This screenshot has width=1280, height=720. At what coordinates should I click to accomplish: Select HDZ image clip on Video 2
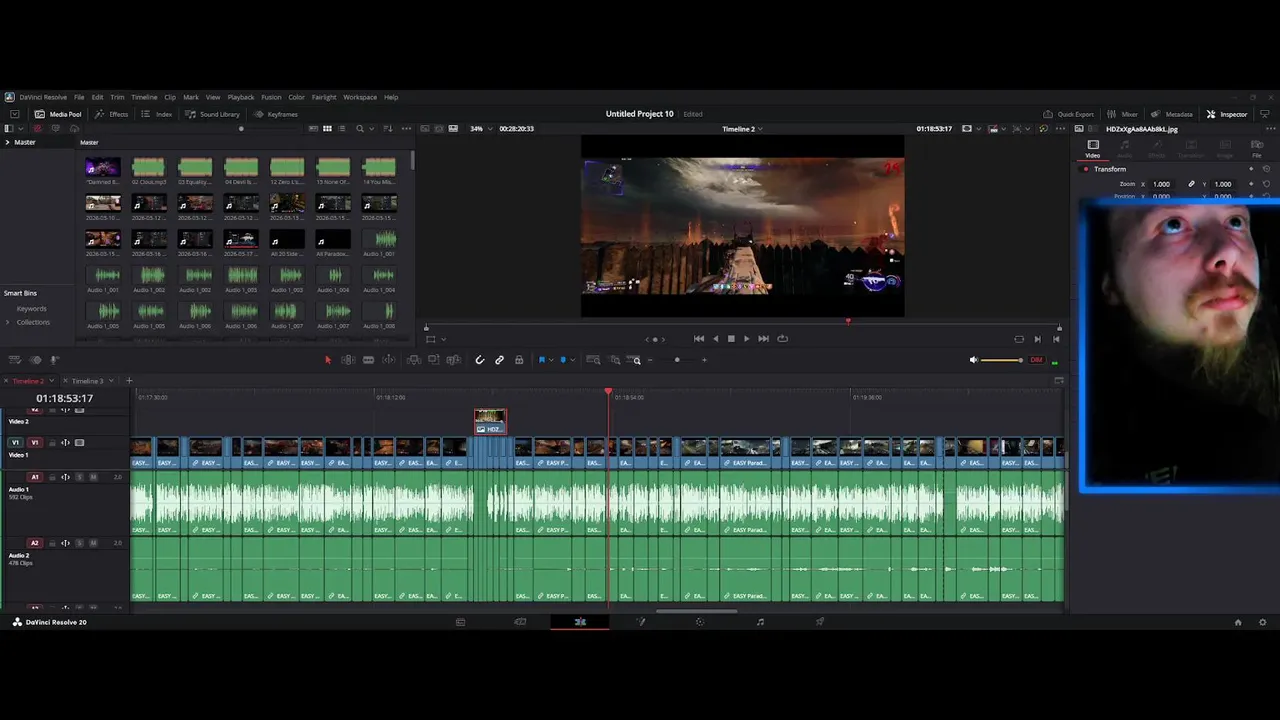pyautogui.click(x=490, y=421)
